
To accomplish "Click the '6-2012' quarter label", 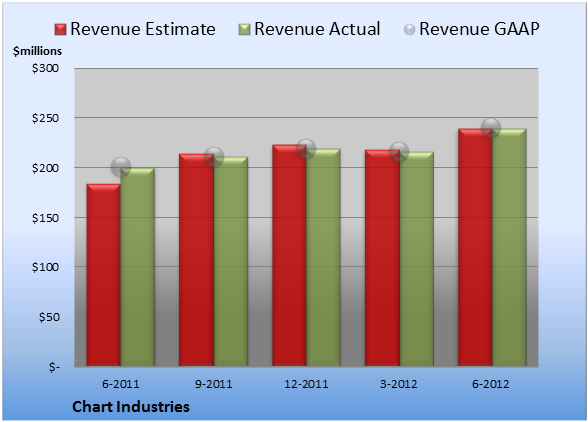I will [x=491, y=384].
